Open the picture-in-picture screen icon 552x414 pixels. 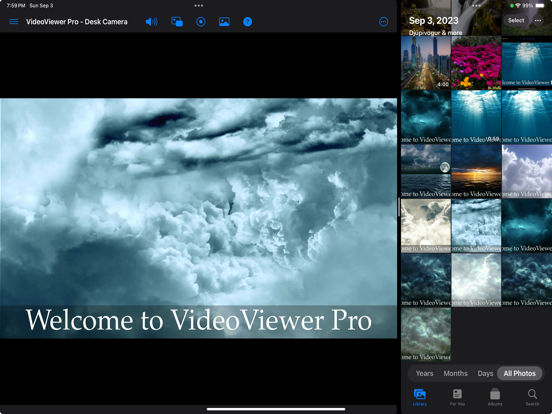coord(177,22)
